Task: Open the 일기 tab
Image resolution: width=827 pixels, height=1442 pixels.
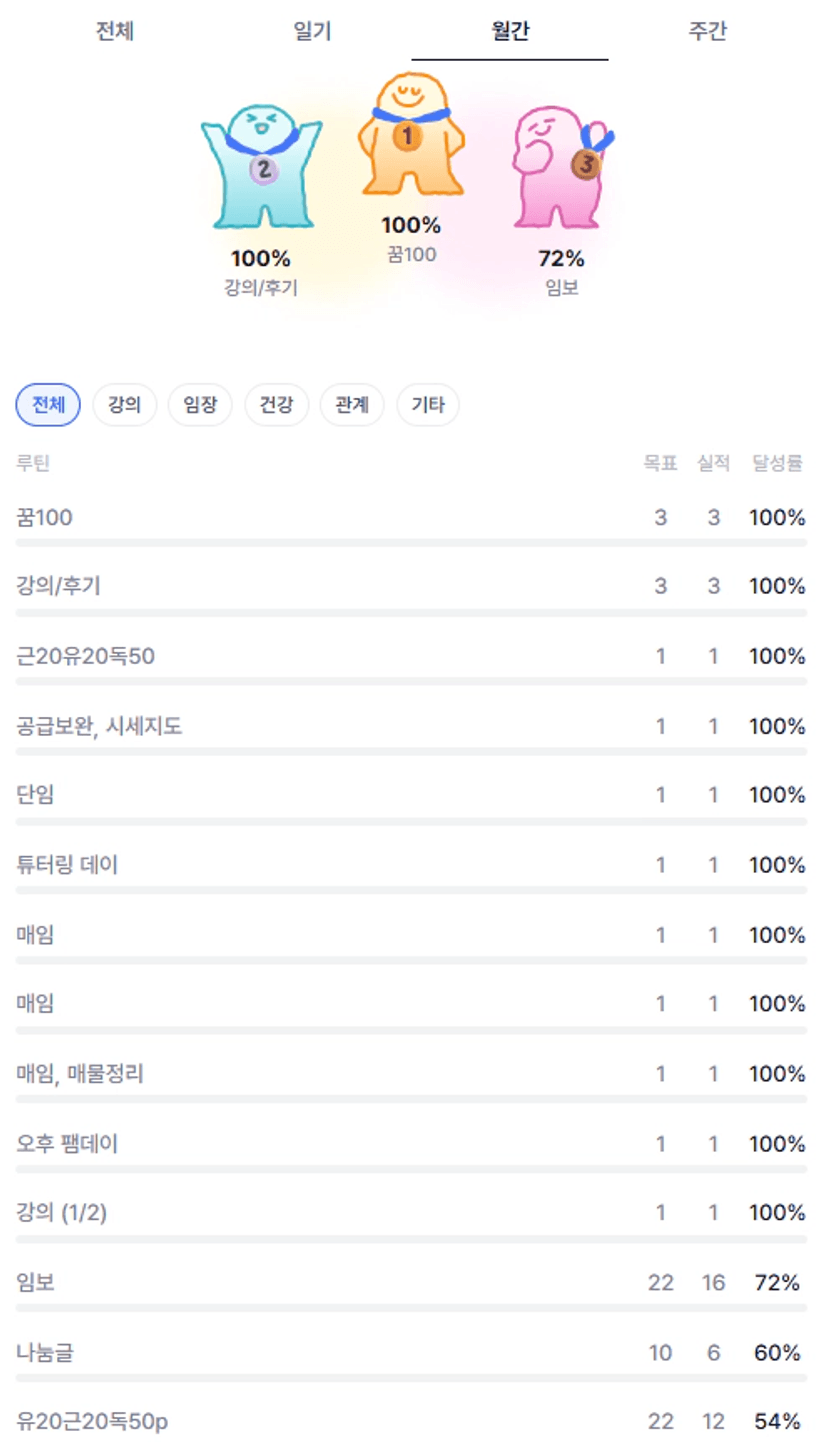Action: tap(312, 32)
